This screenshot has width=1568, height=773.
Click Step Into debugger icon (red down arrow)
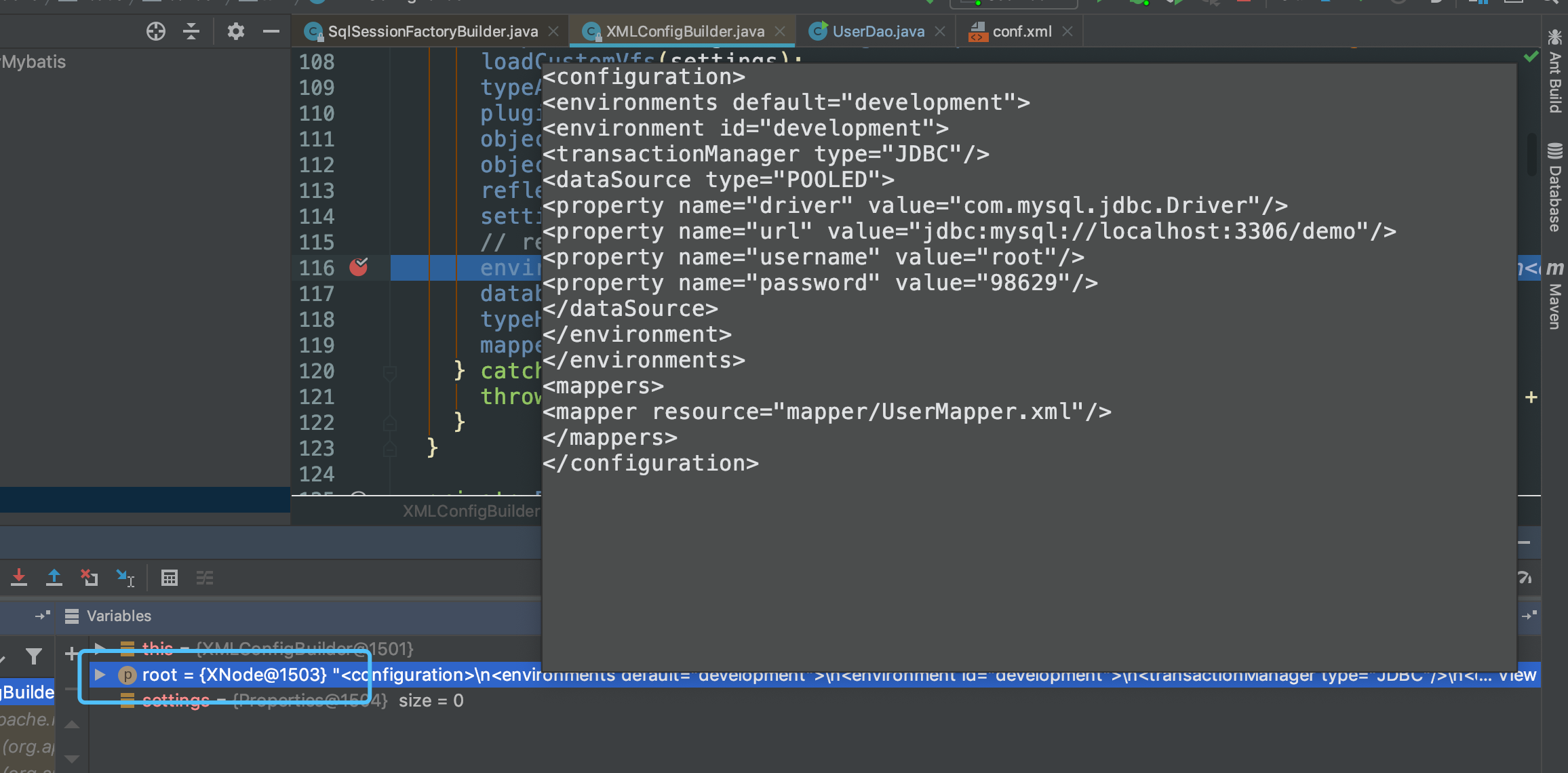tap(19, 578)
